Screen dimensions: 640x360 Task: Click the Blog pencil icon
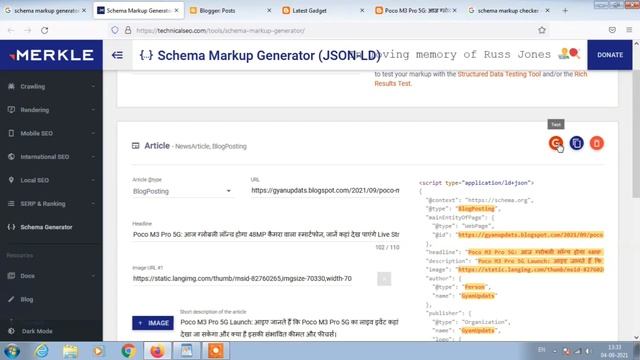click(11, 299)
